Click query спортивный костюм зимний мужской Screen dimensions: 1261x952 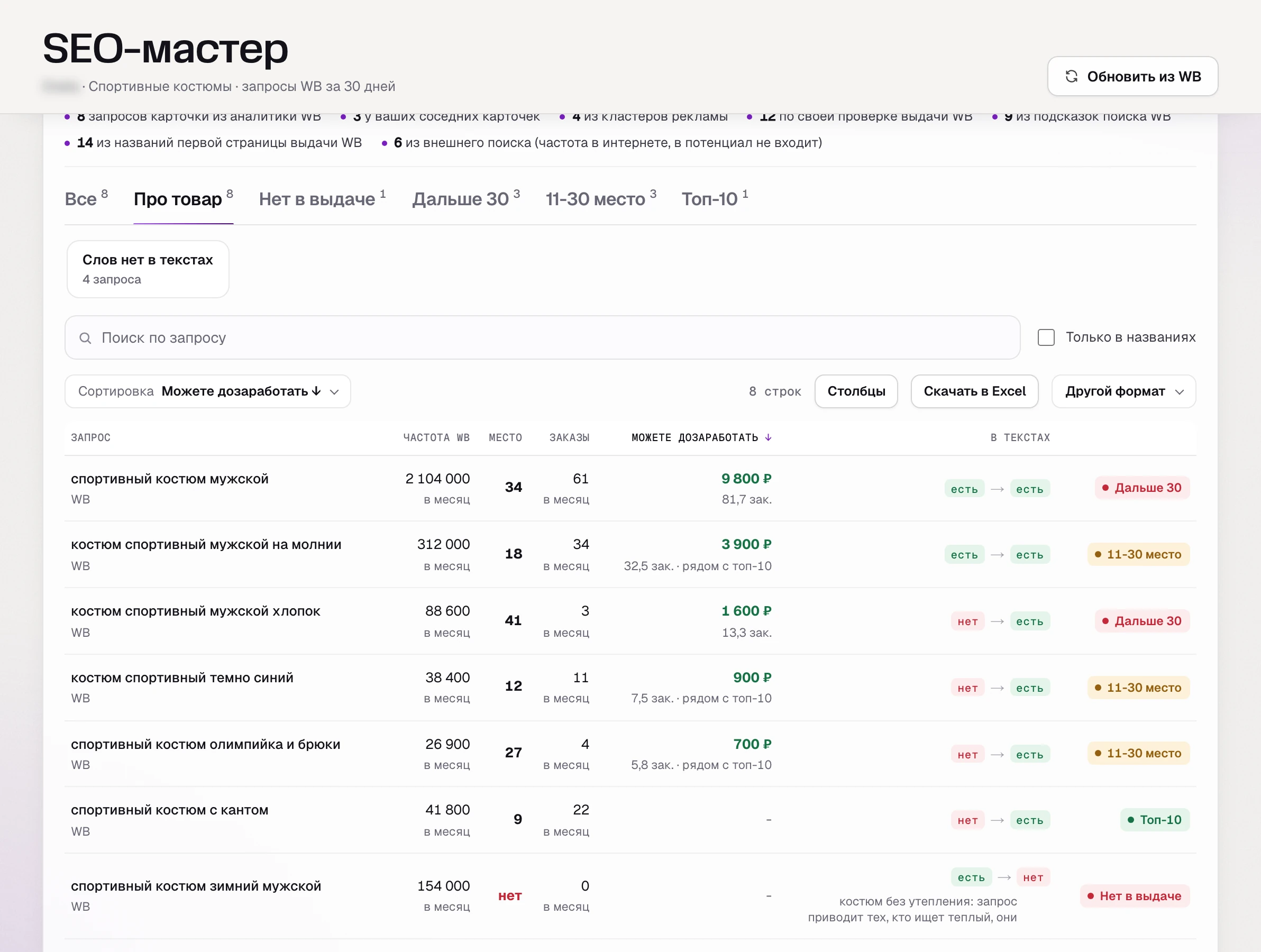(x=196, y=886)
